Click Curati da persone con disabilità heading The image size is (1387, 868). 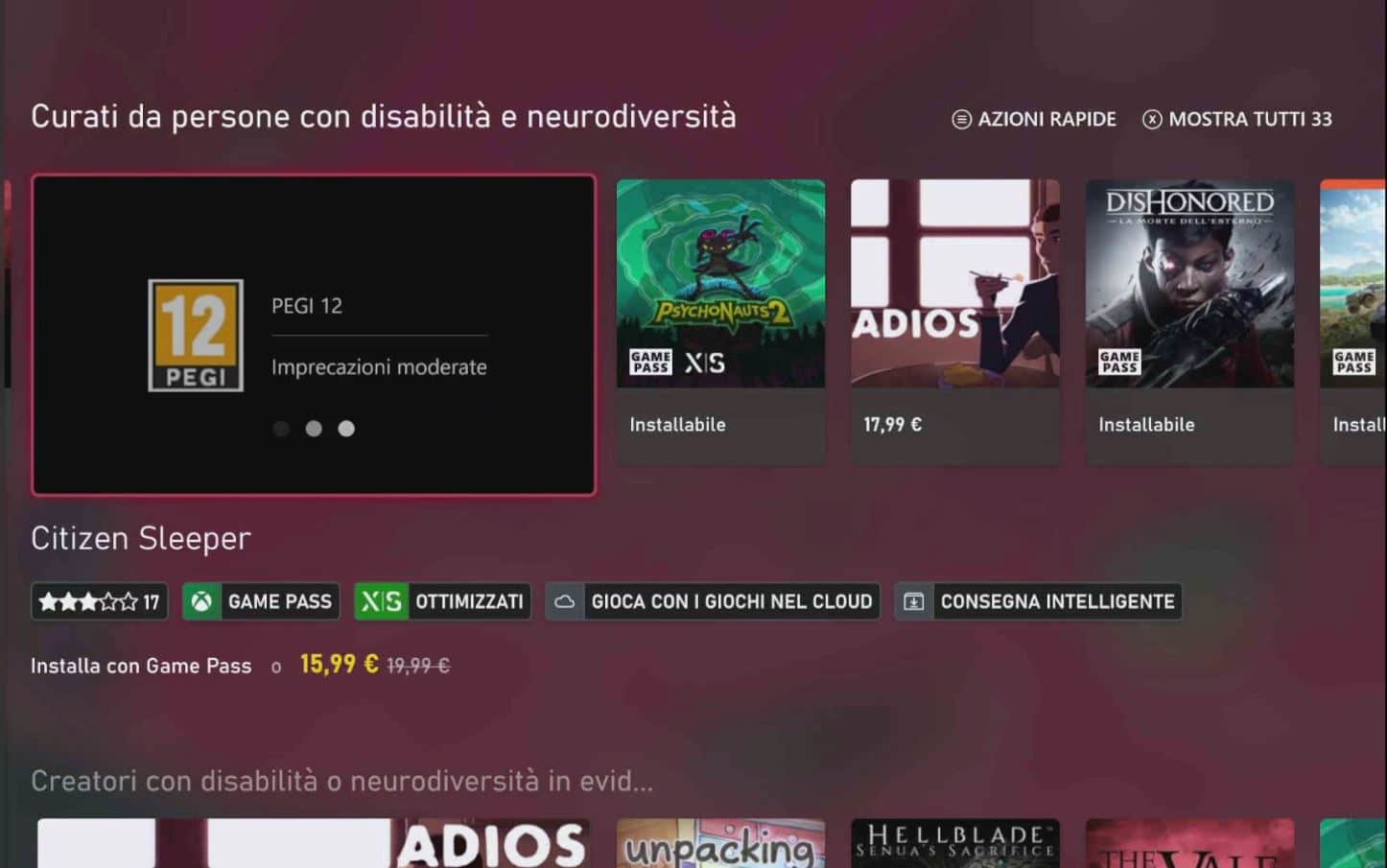pyautogui.click(x=384, y=116)
